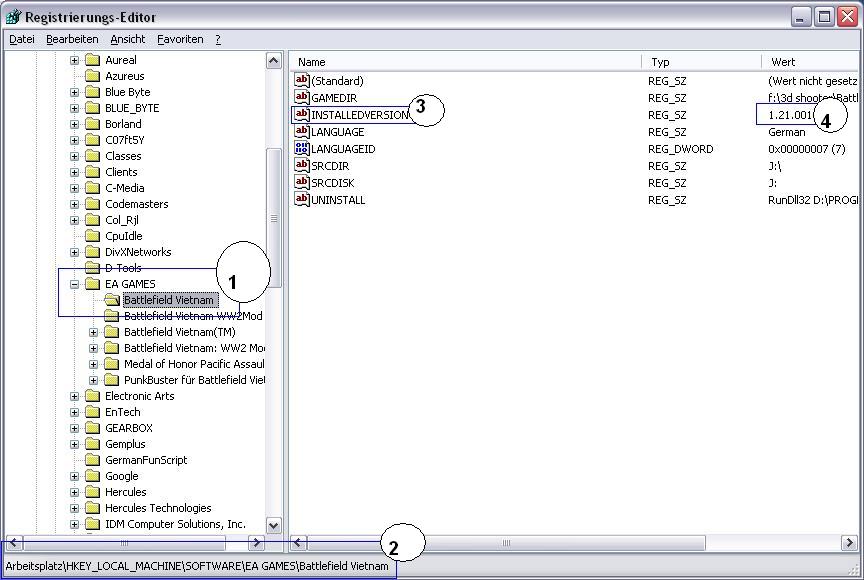Click the data "0x00000007 (7)"
This screenshot has height=580, width=864.
point(807,149)
